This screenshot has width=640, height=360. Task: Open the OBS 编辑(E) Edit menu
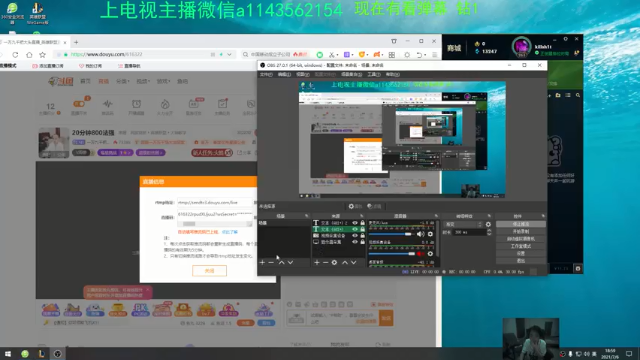(284, 74)
